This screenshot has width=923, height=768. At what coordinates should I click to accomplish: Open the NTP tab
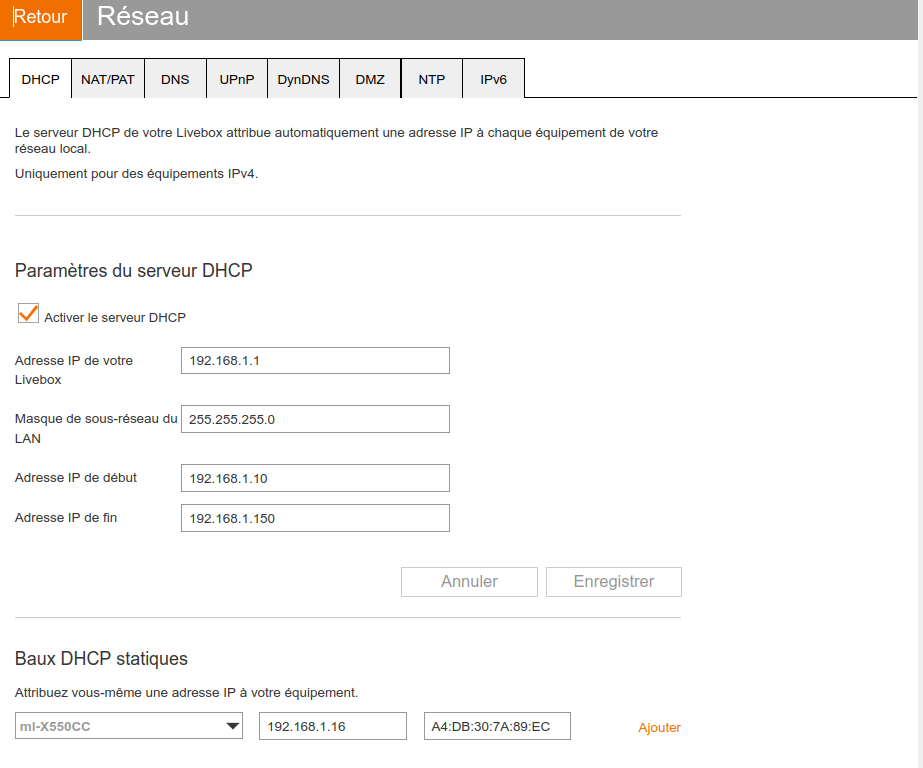coord(432,80)
